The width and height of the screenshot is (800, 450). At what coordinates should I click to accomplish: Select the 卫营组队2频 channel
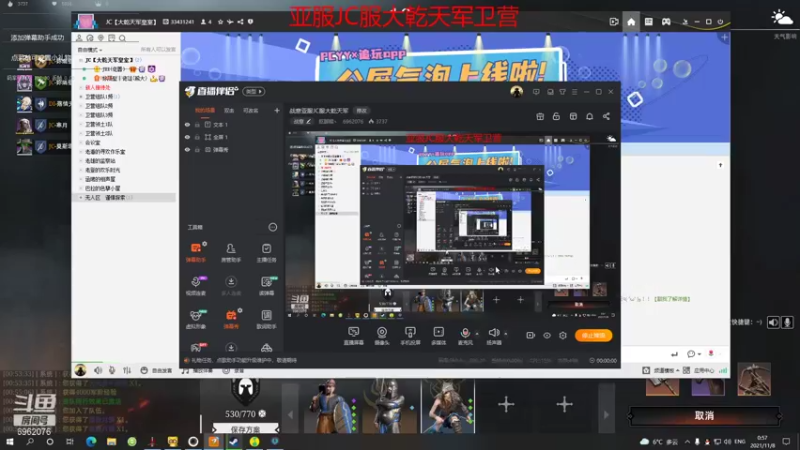point(98,106)
